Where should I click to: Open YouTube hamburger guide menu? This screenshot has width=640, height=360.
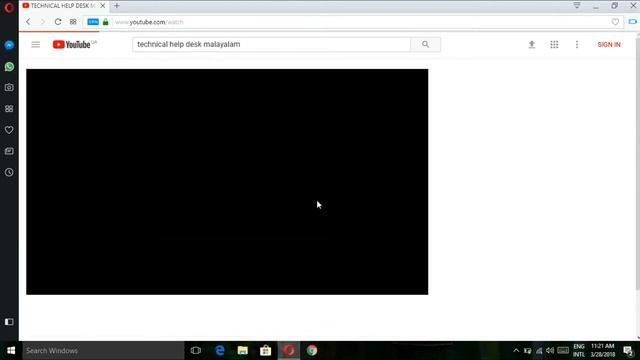pos(36,44)
